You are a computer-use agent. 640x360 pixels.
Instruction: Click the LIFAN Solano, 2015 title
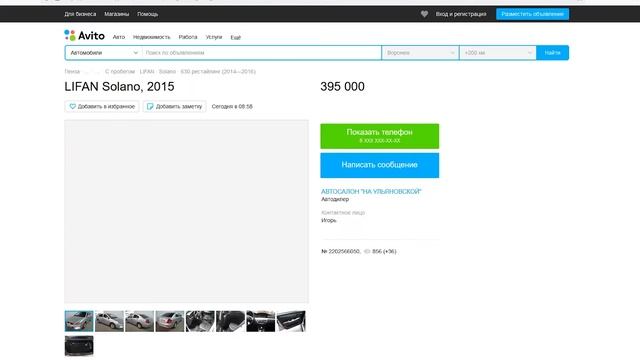tap(119, 87)
